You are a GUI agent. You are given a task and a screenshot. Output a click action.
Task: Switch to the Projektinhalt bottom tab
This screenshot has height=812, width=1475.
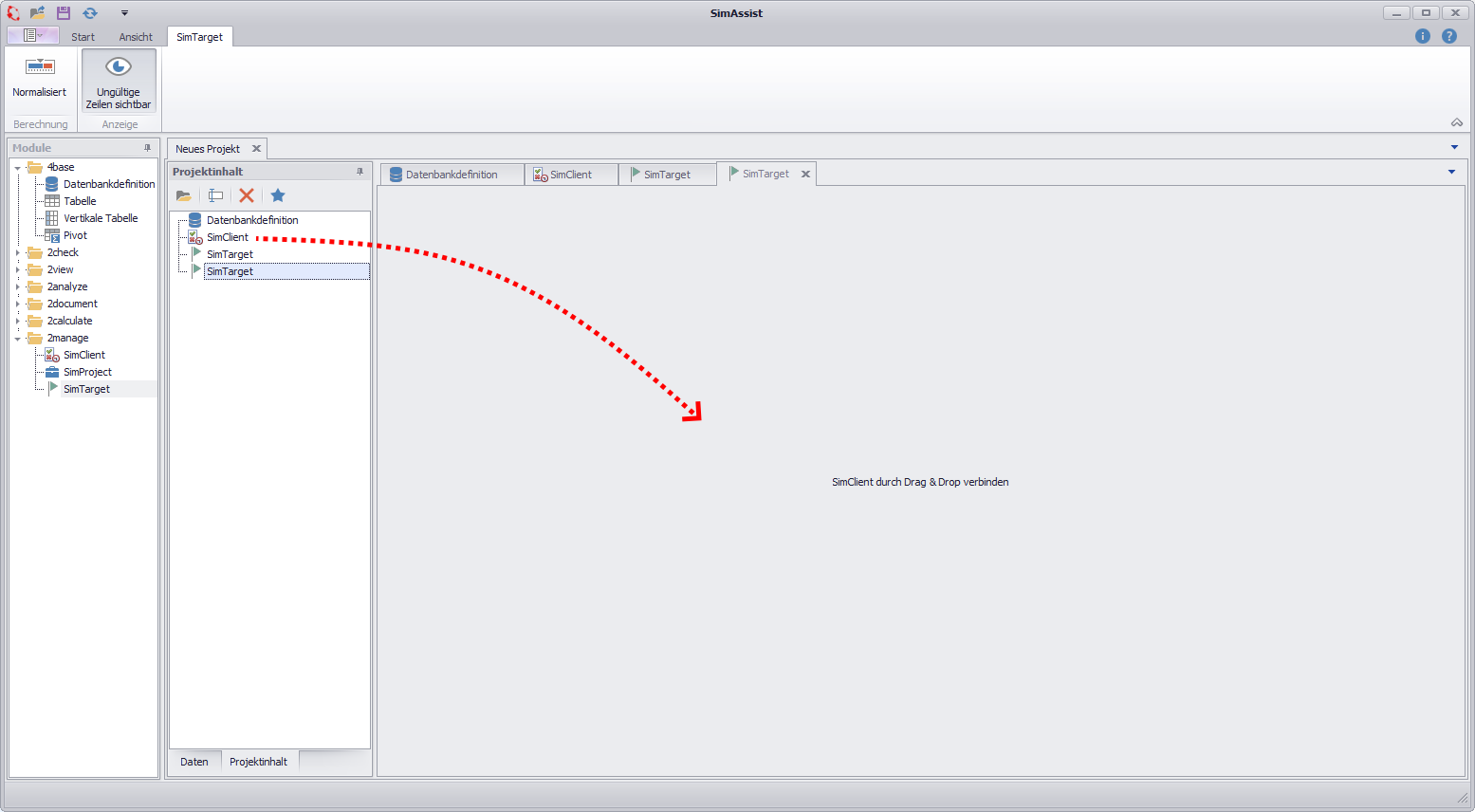coord(258,762)
